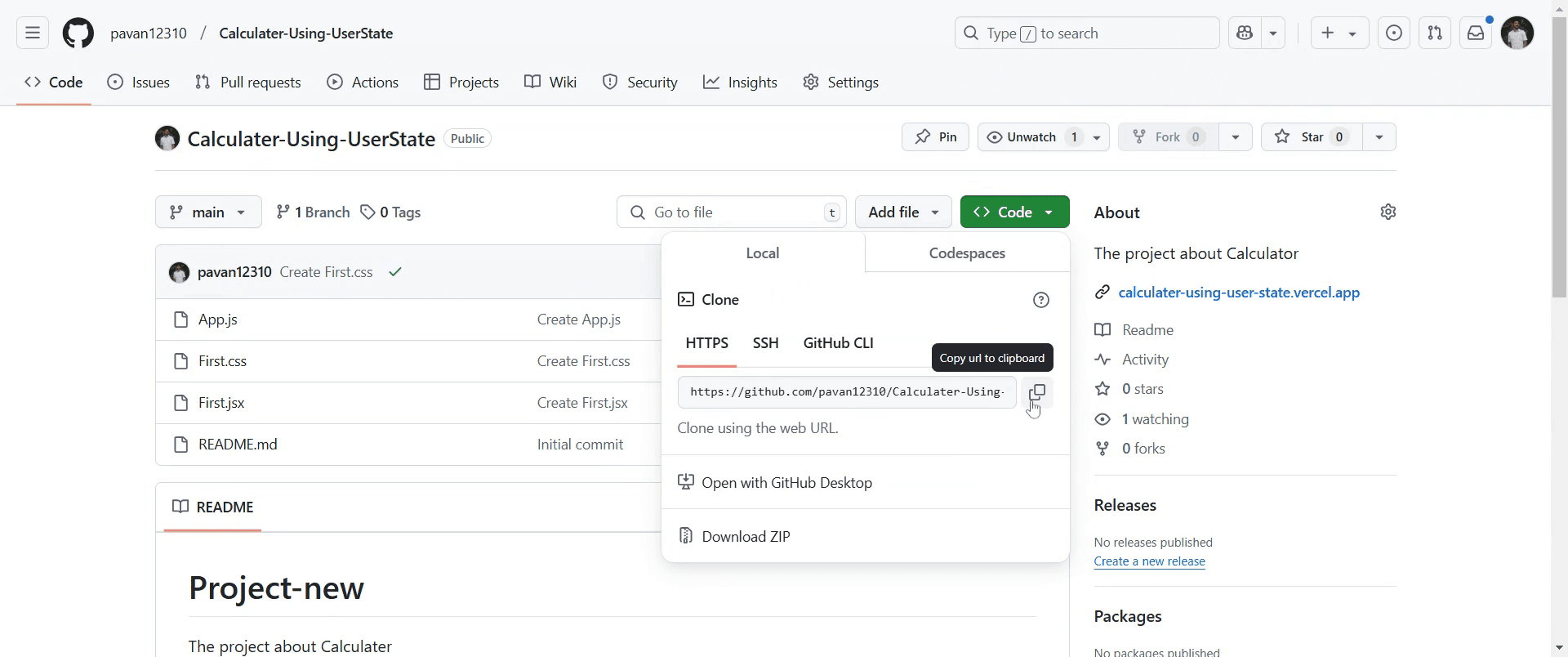View the 1 Branch link

313,212
